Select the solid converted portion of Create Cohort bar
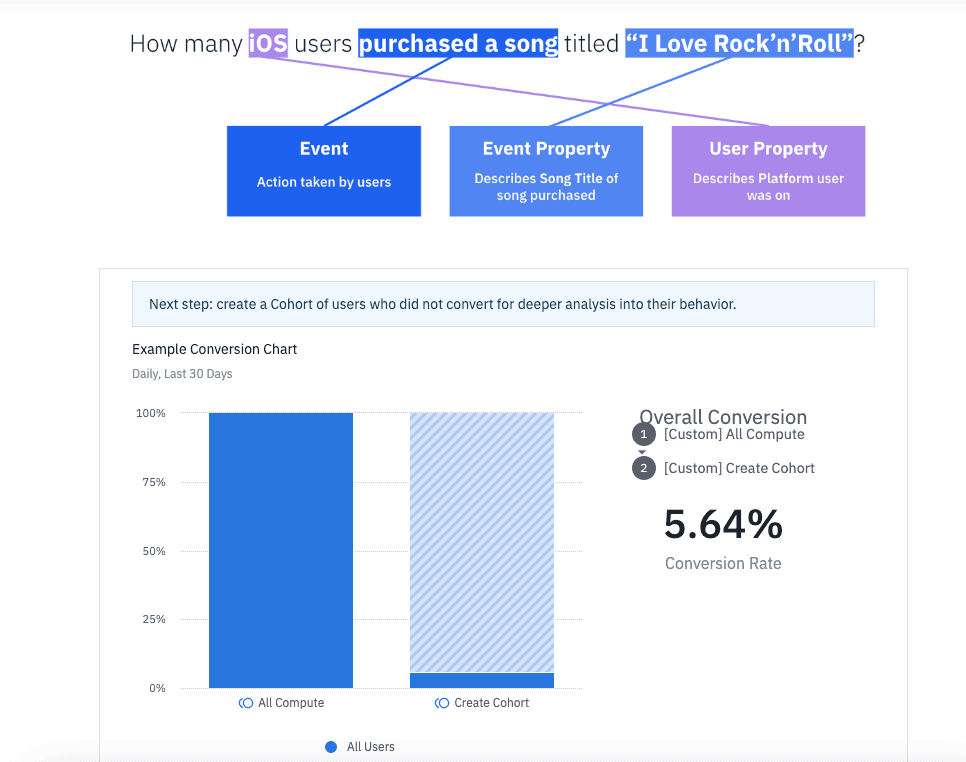Viewport: 966px width, 762px height. (482, 680)
